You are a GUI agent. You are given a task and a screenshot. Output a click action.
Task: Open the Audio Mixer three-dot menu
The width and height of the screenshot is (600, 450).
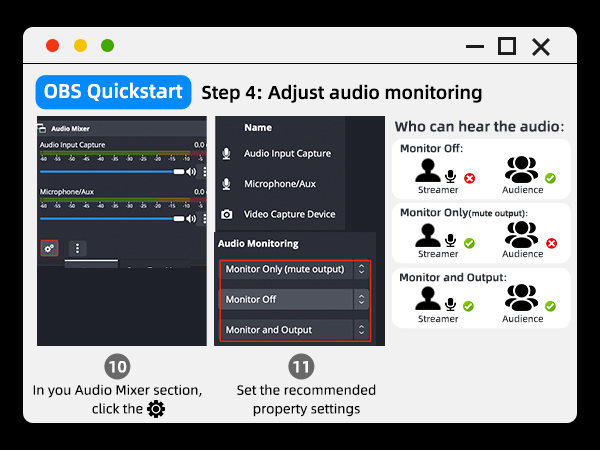coord(78,248)
